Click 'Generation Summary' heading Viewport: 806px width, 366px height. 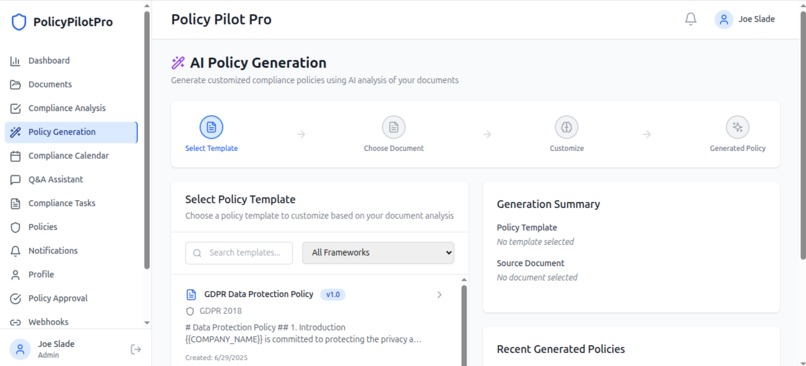point(548,204)
